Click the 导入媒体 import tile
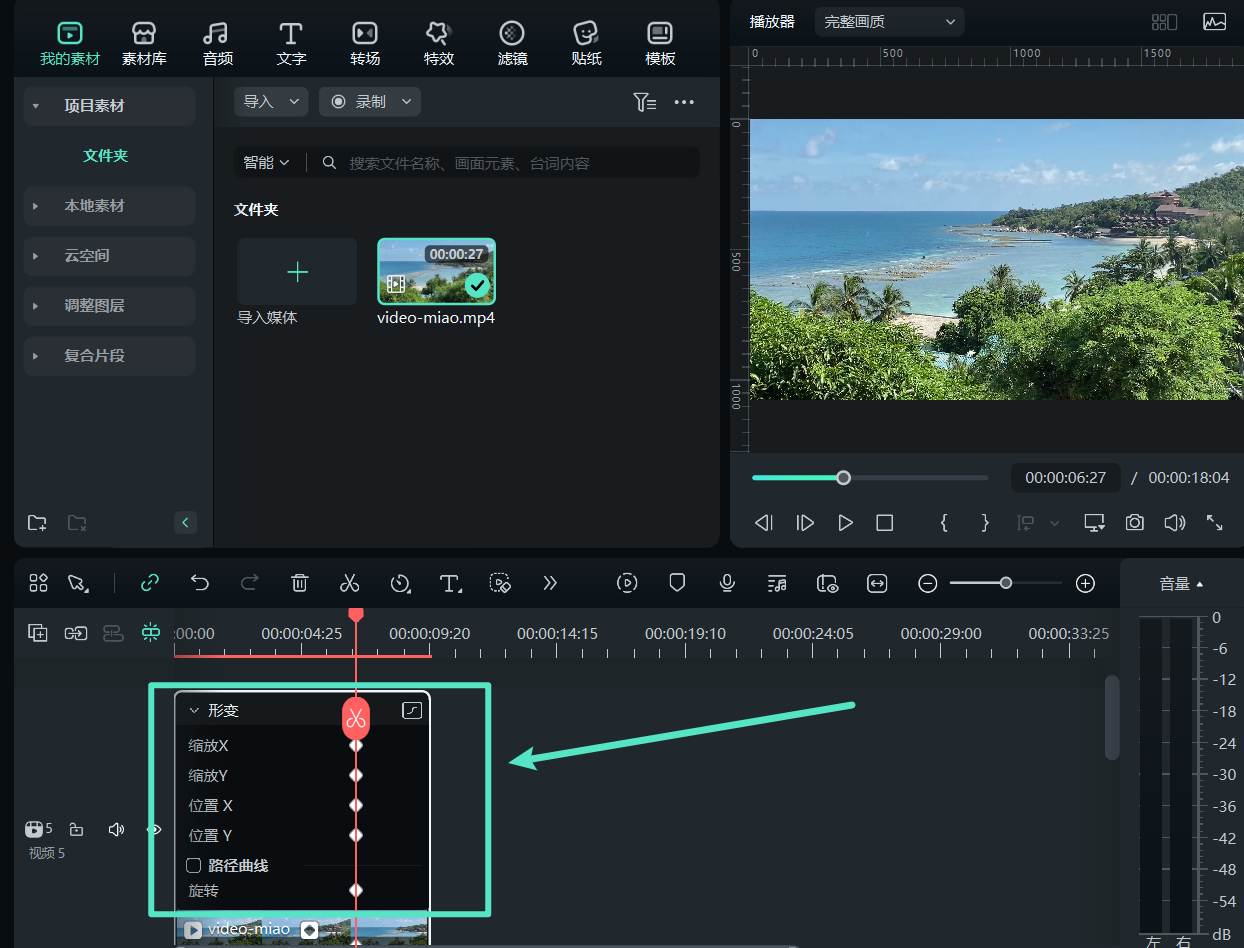The height and width of the screenshot is (948, 1244). [x=297, y=272]
